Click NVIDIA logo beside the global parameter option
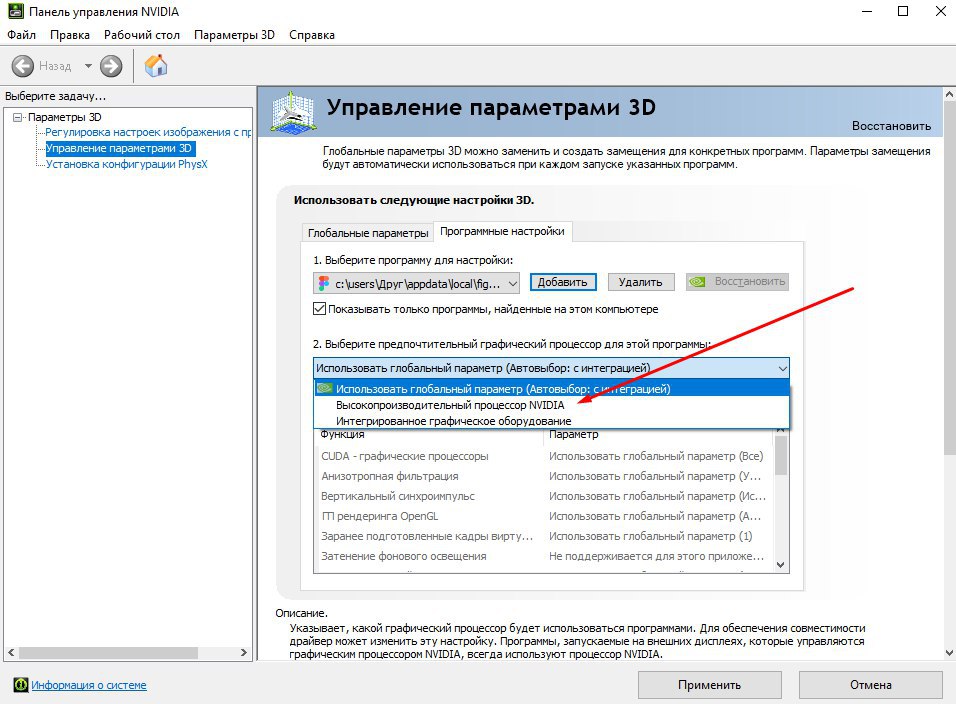956x704 pixels. tap(325, 388)
